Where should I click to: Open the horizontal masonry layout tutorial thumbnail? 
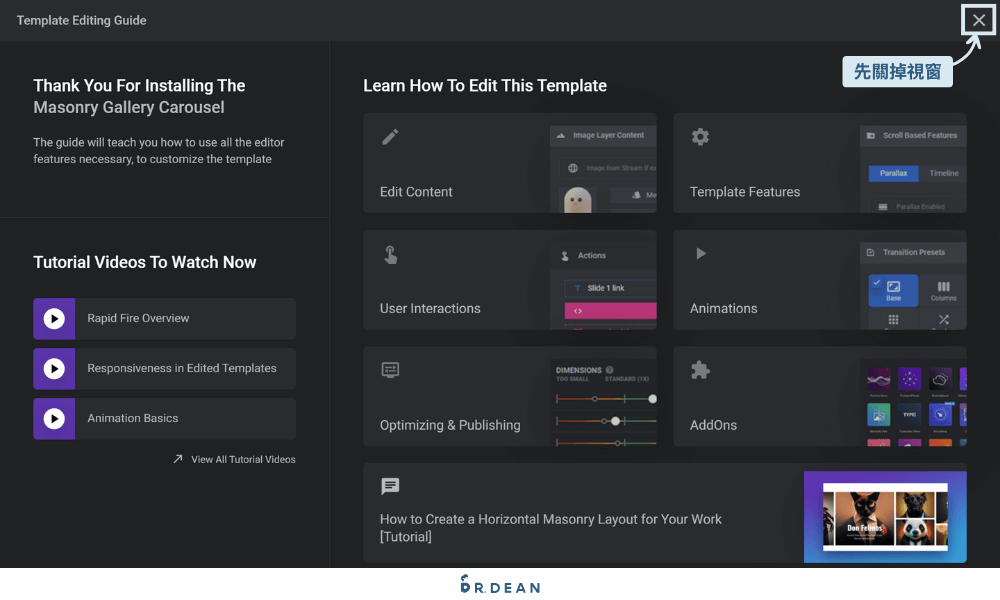[884, 517]
